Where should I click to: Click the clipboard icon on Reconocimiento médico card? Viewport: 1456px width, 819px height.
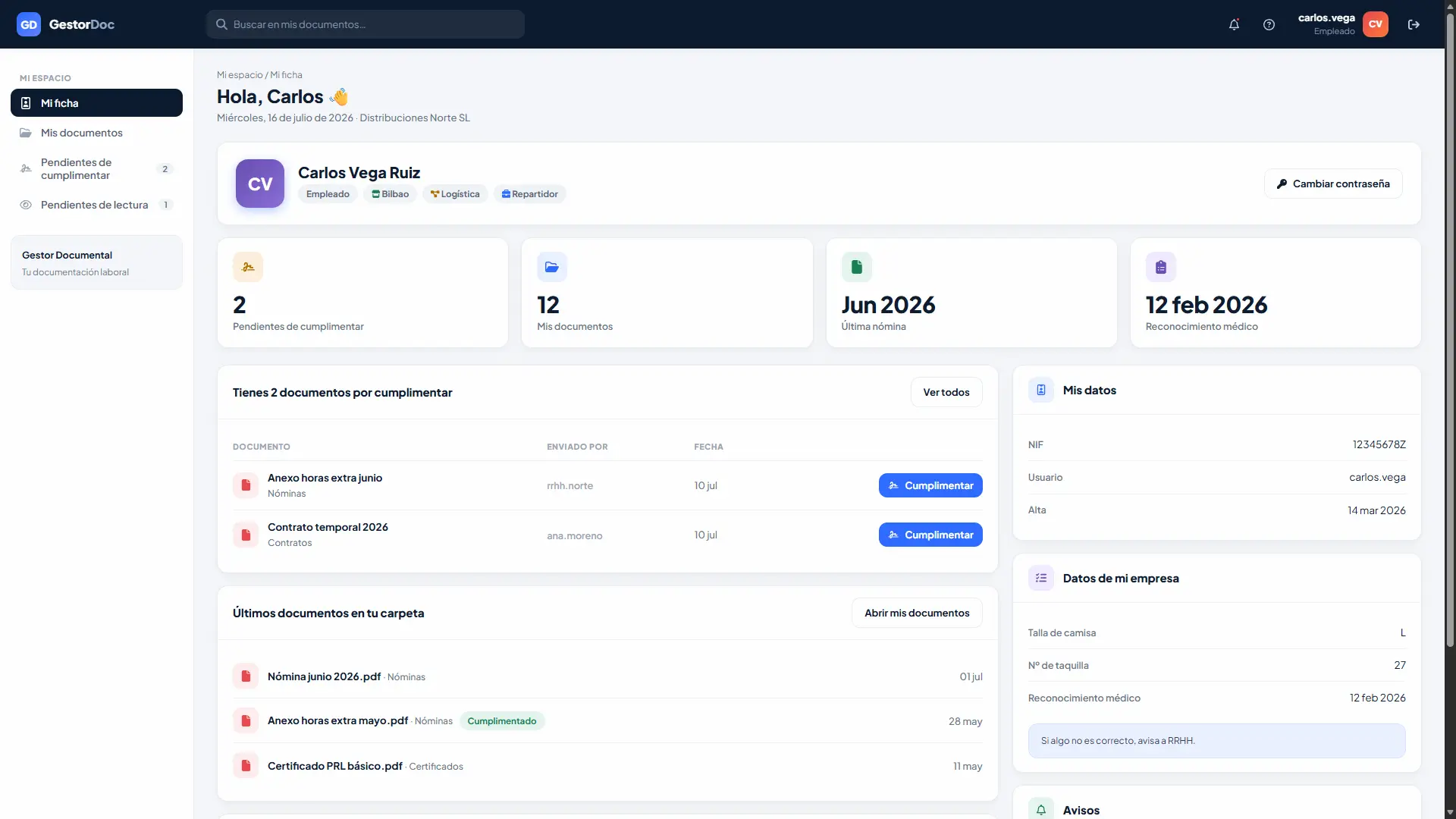click(1161, 267)
